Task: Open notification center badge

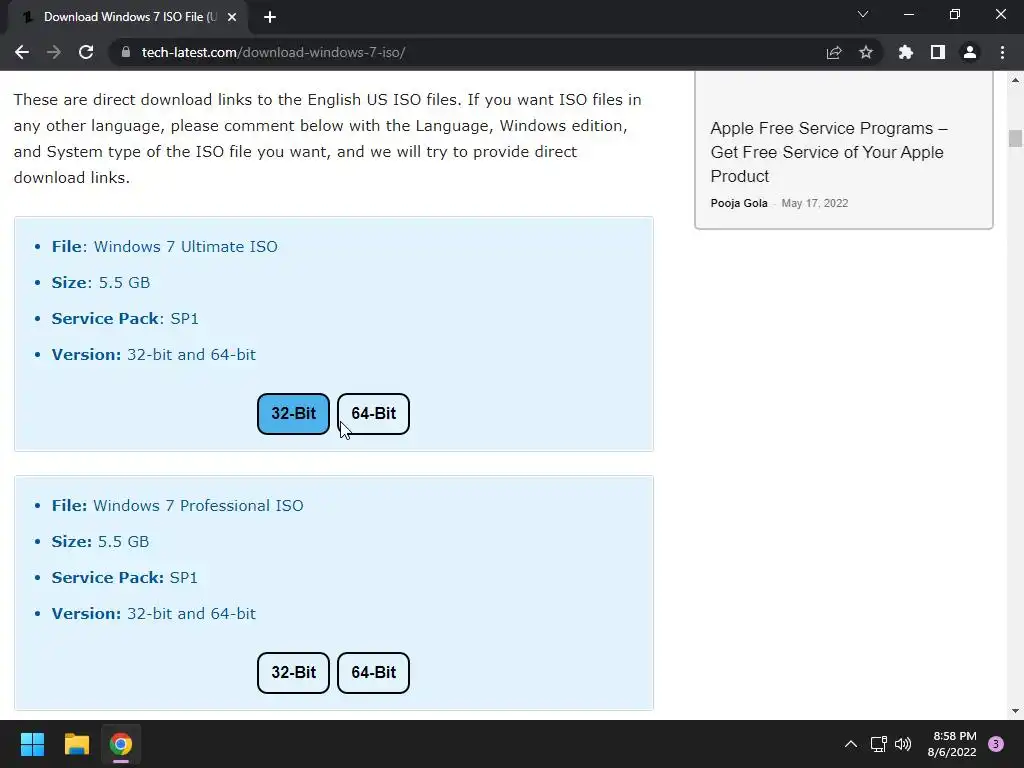Action: coord(996,744)
